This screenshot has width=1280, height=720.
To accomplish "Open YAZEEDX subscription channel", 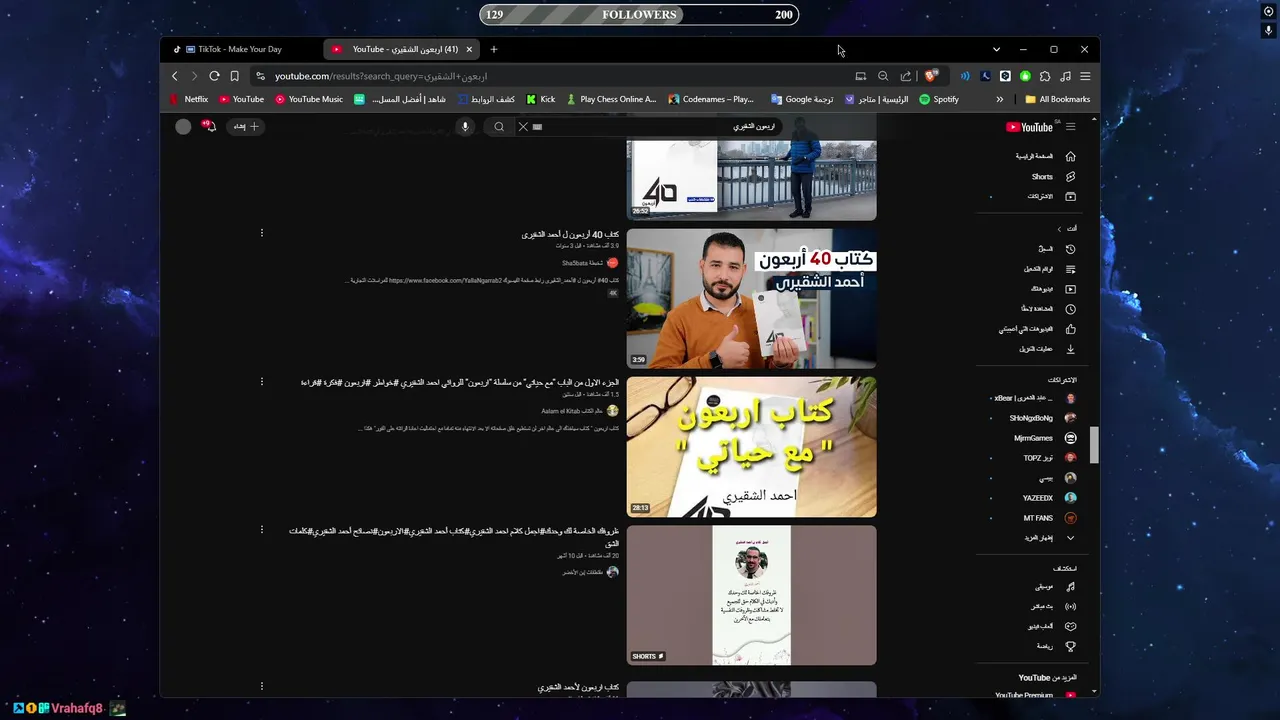I will (x=1049, y=498).
